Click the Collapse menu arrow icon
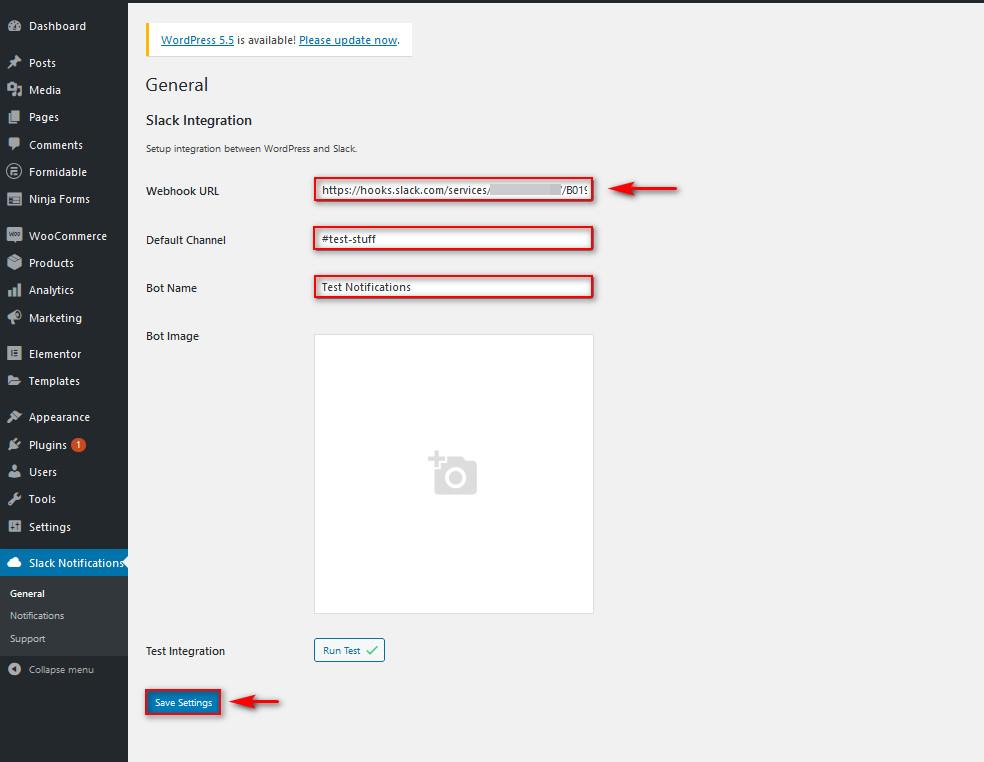 pyautogui.click(x=14, y=669)
